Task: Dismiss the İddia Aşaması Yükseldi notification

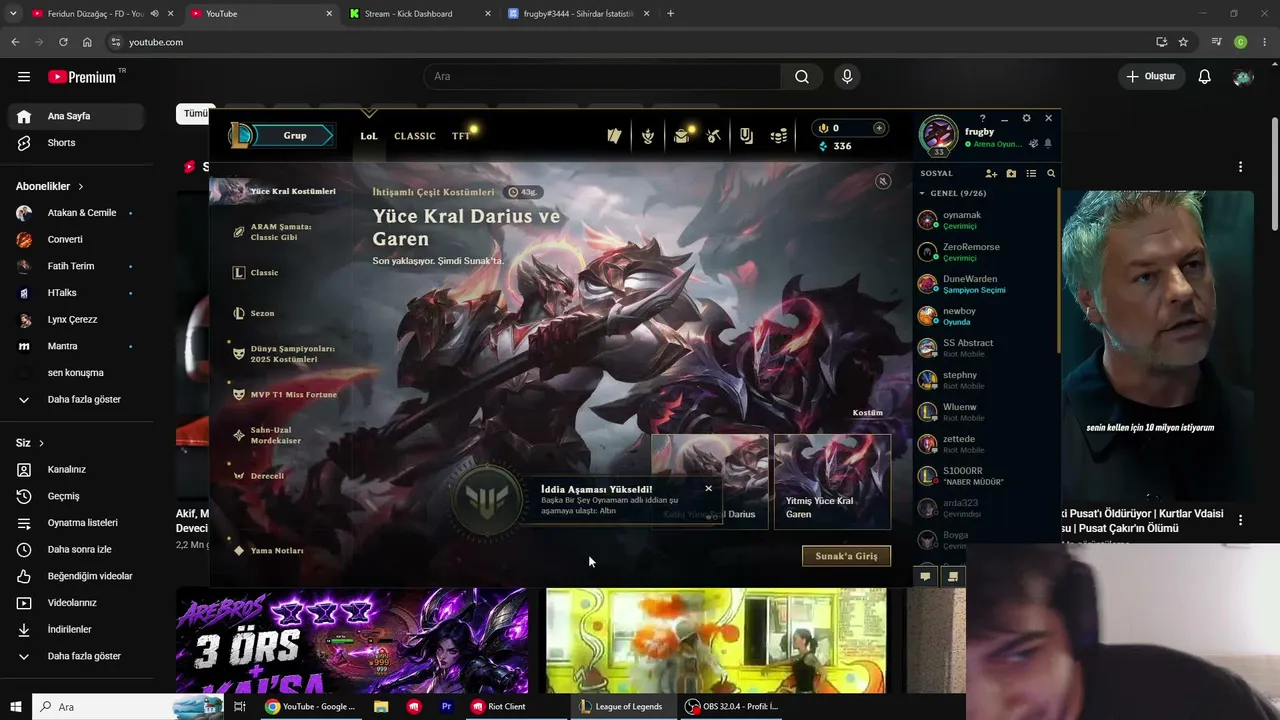Action: click(x=708, y=489)
